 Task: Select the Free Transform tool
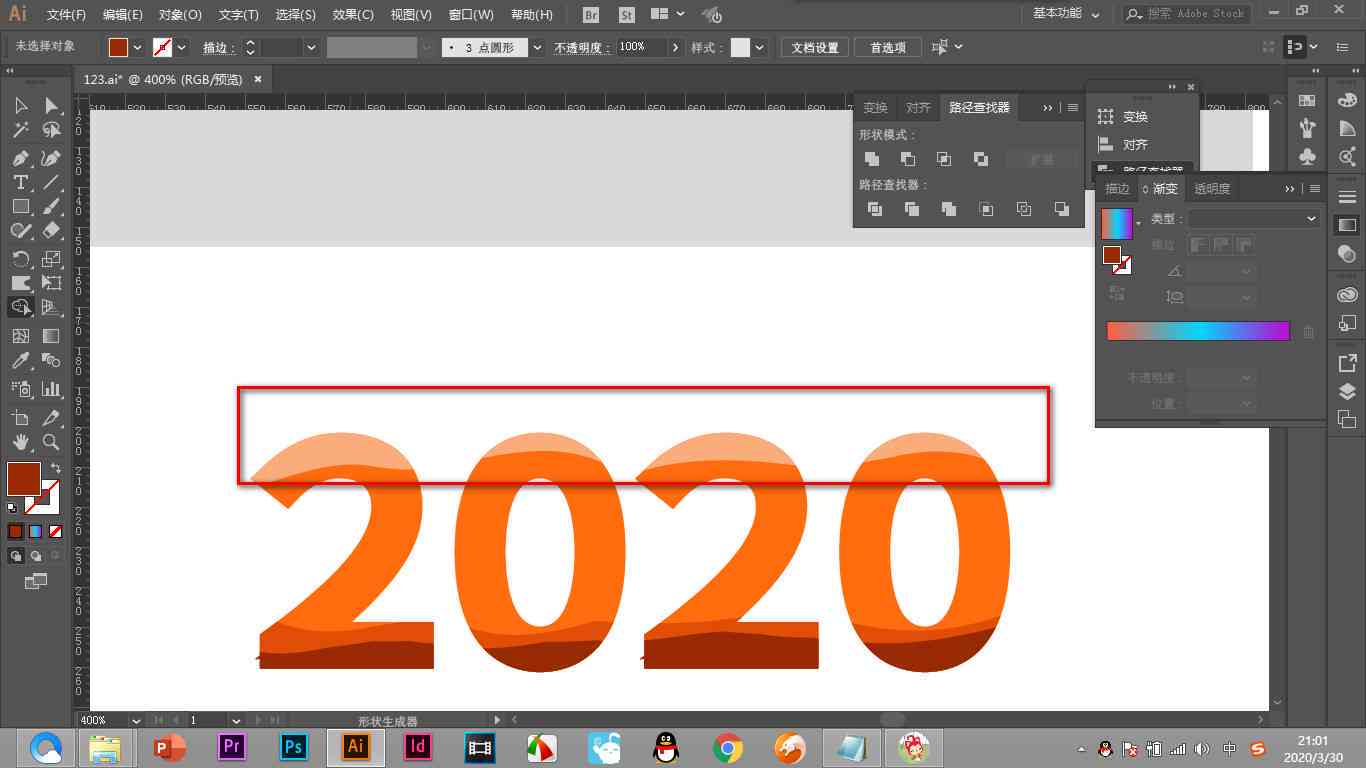click(51, 283)
